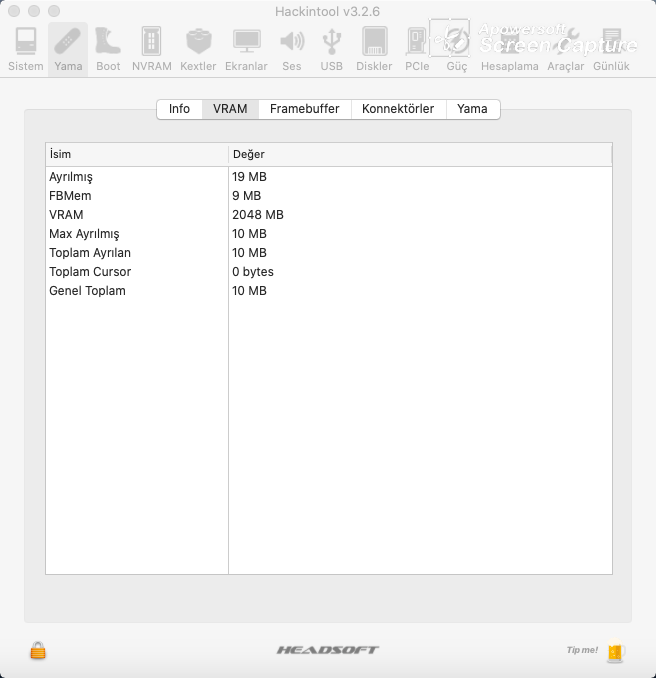Minimize the Hackintool window
The height and width of the screenshot is (678, 656).
pyautogui.click(x=34, y=11)
